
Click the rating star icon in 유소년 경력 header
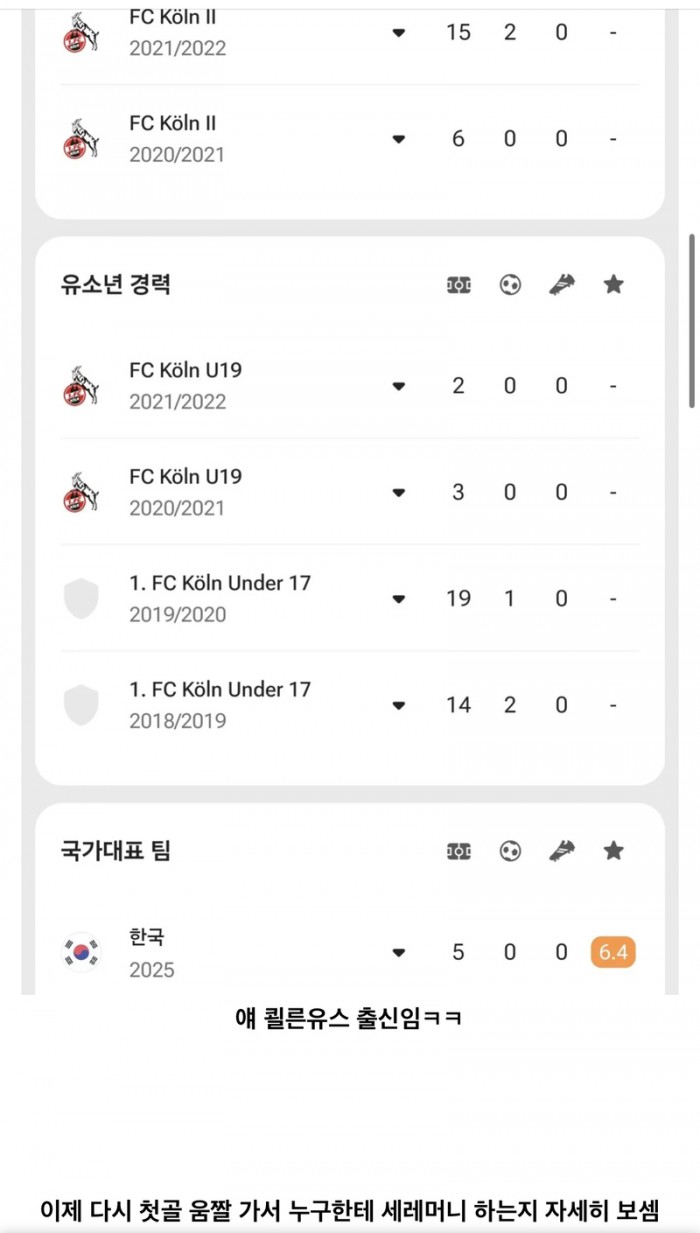coord(613,285)
